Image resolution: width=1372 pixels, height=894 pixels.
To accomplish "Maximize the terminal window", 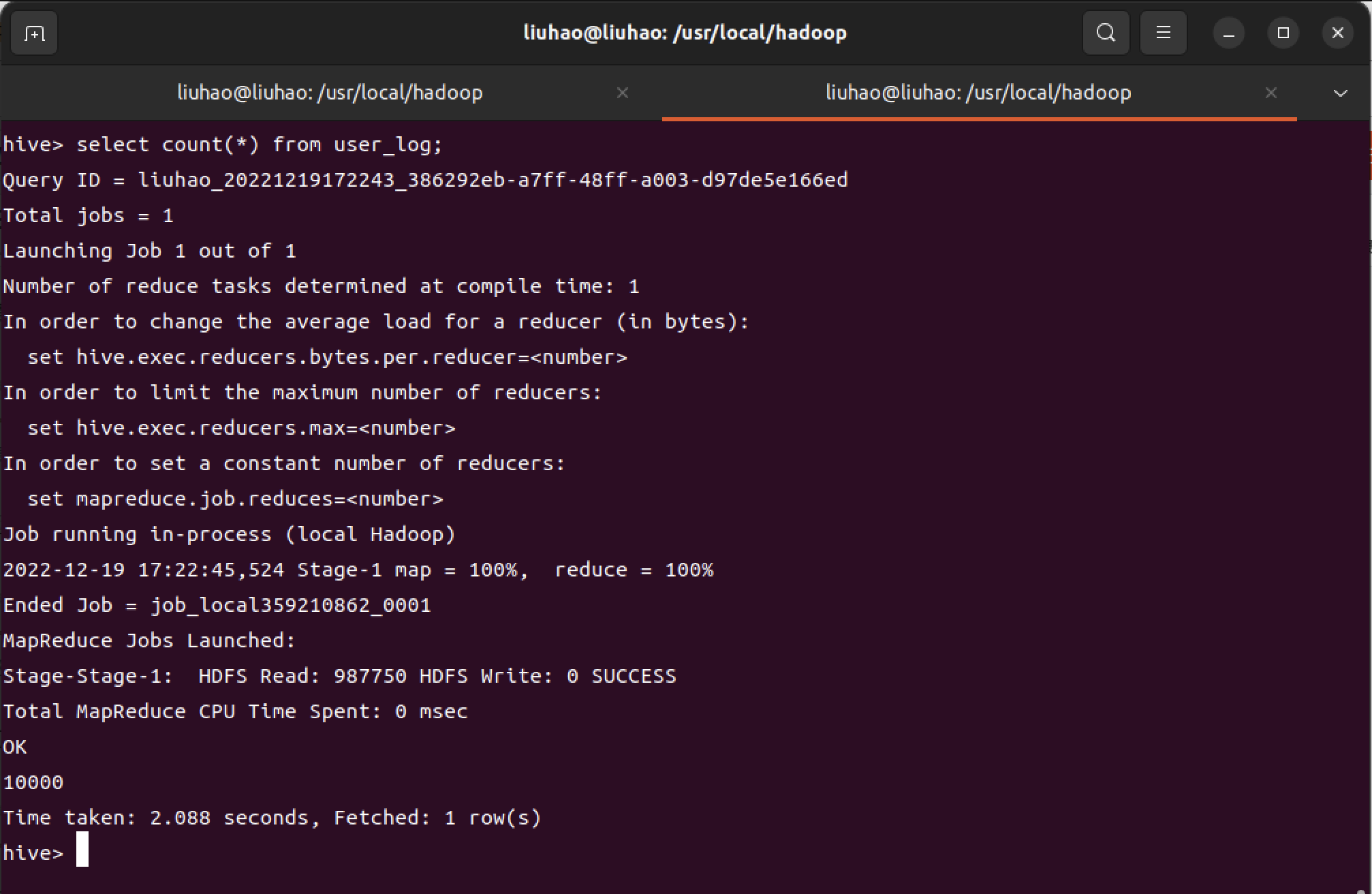I will pos(1283,33).
